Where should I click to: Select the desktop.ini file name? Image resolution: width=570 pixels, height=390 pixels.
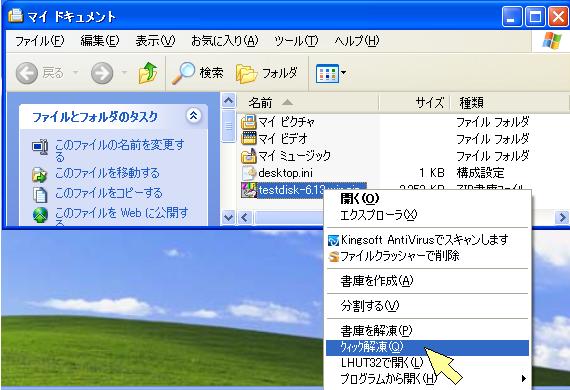pos(285,173)
